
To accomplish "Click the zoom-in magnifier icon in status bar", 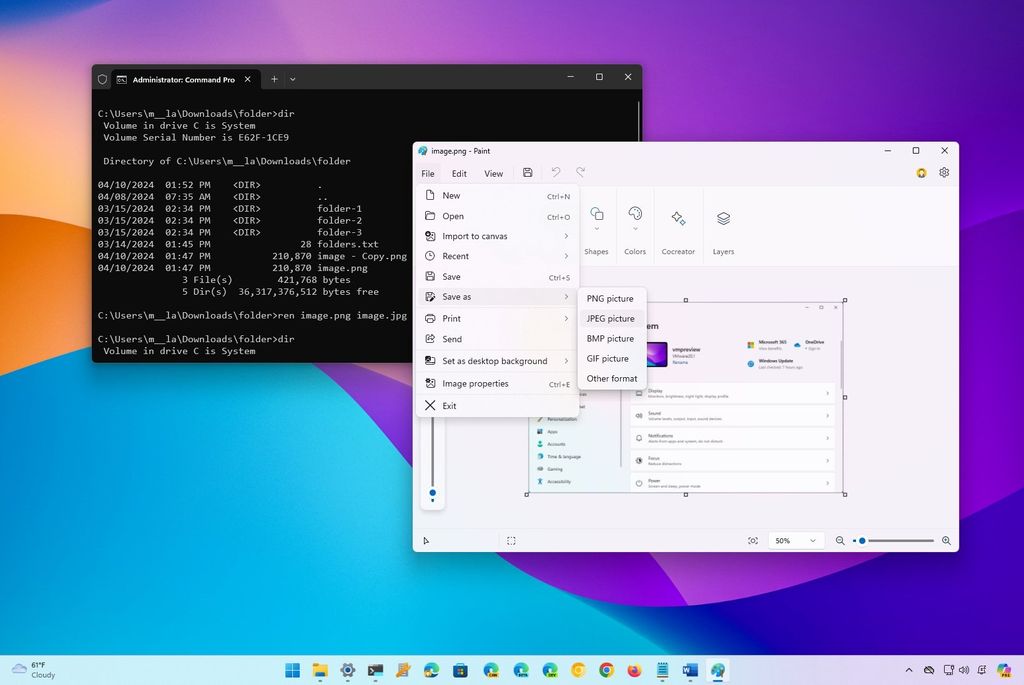I will pos(946,540).
